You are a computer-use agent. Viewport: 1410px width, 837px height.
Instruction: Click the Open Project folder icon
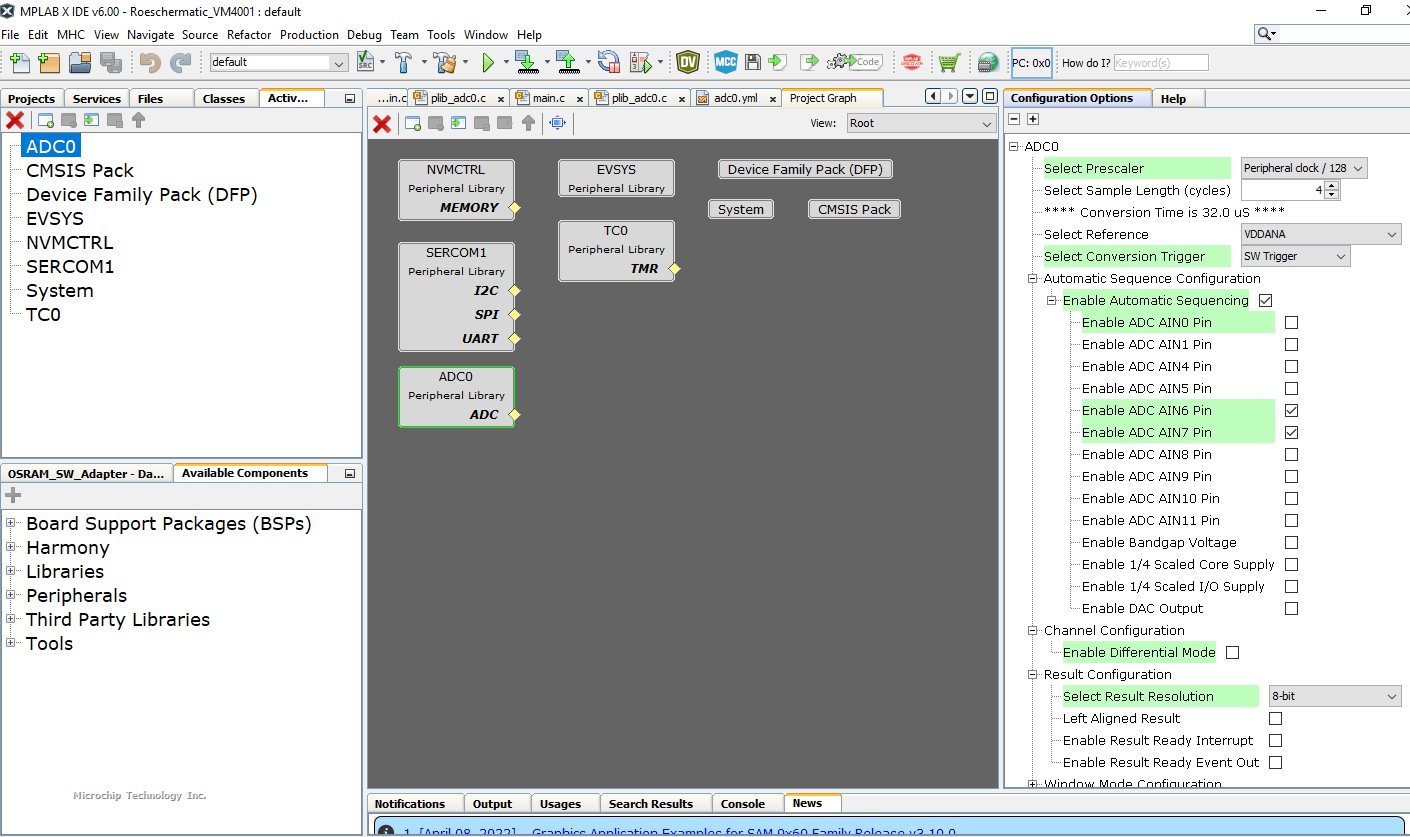pos(80,62)
